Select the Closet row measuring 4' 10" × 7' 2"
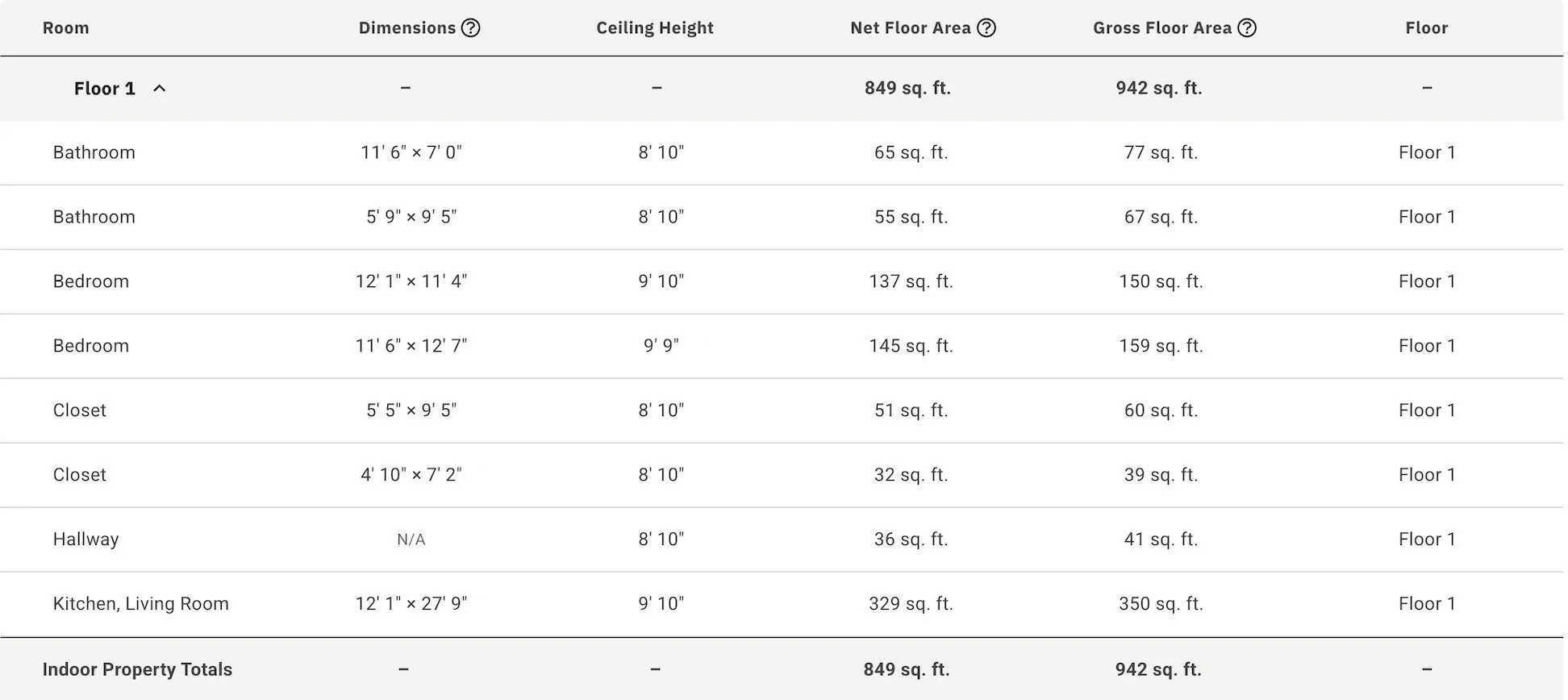 coord(782,476)
